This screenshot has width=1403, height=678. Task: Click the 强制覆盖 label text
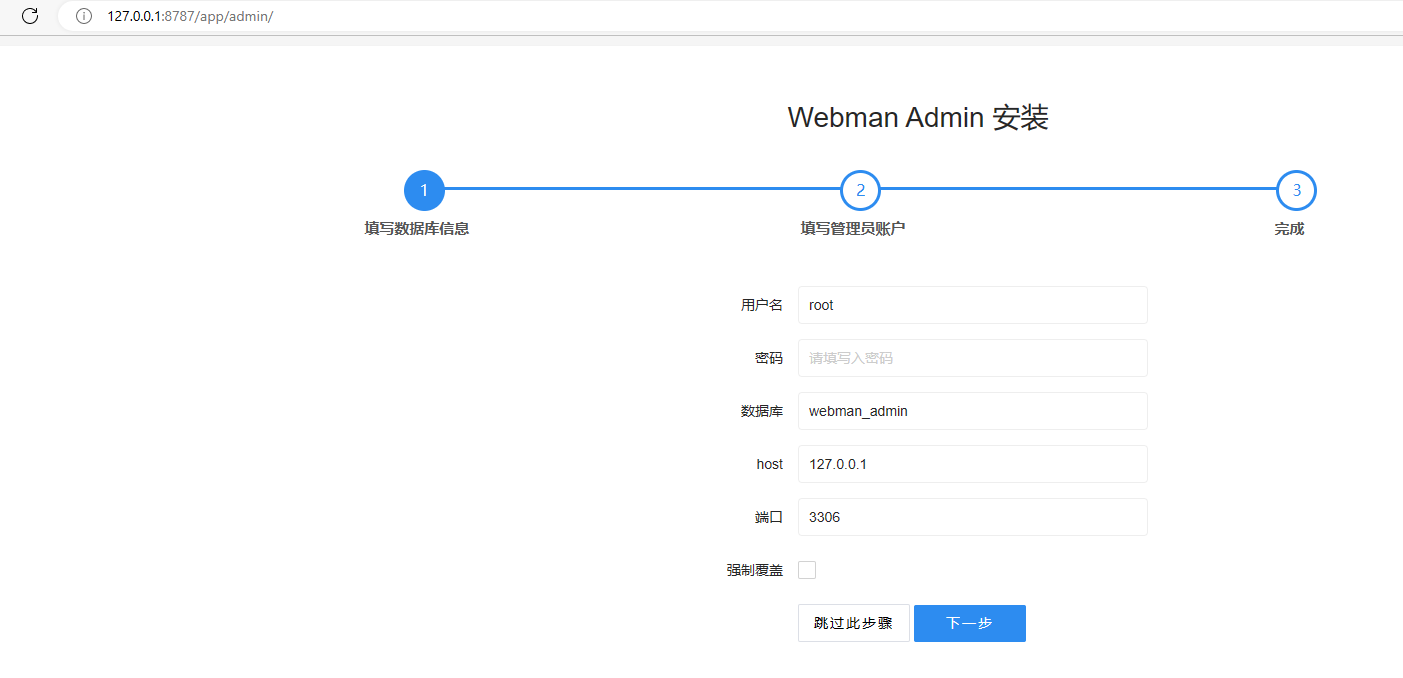[755, 570]
